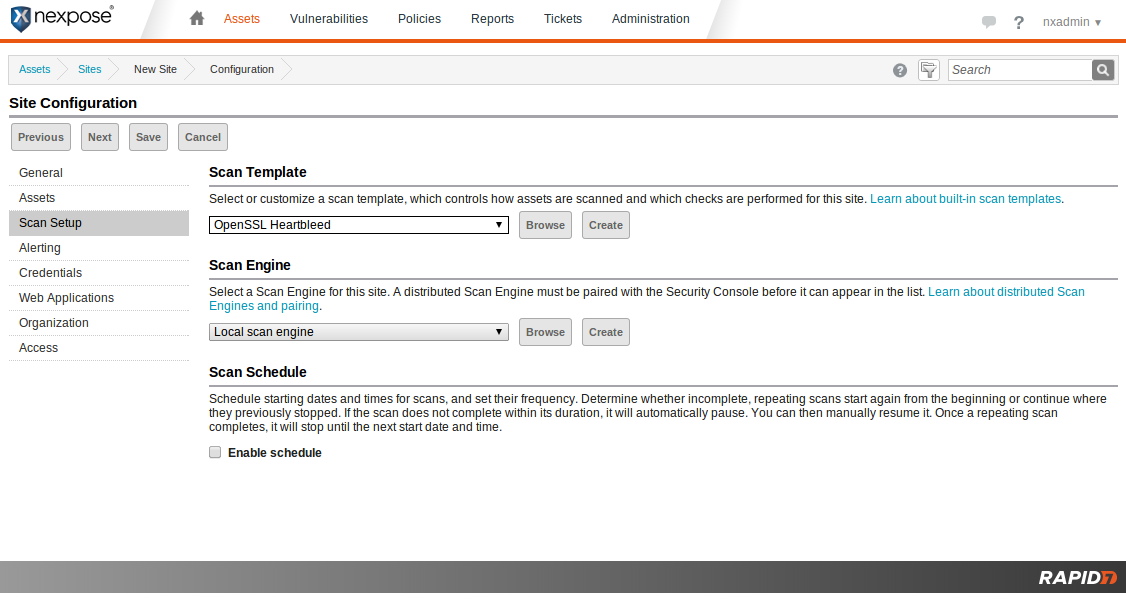The width and height of the screenshot is (1126, 599).
Task: Click the Nexpose logo
Action: 62,19
